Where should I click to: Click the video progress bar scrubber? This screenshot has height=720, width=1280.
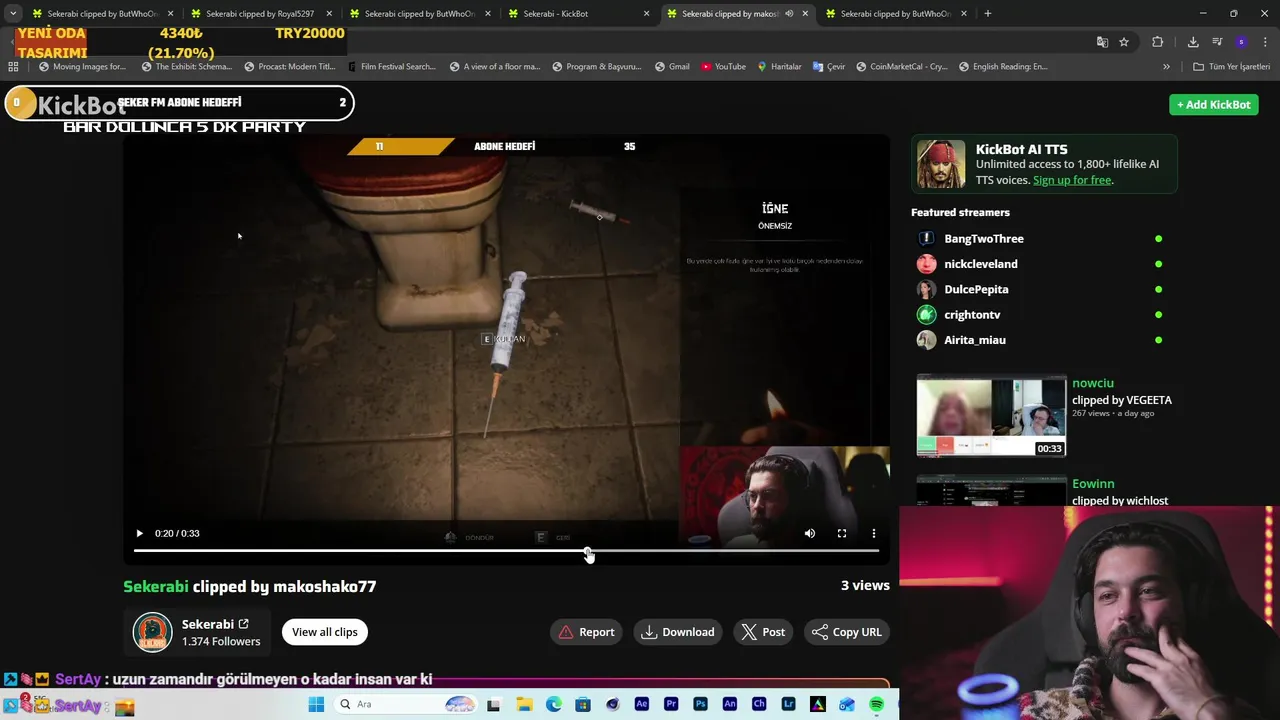(588, 551)
